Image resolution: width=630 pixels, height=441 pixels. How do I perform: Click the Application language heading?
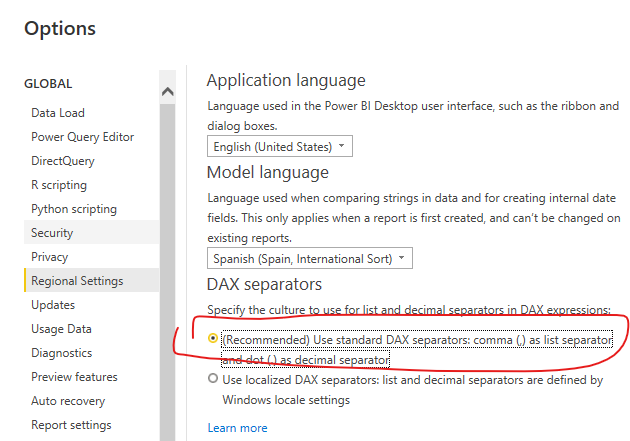(286, 80)
